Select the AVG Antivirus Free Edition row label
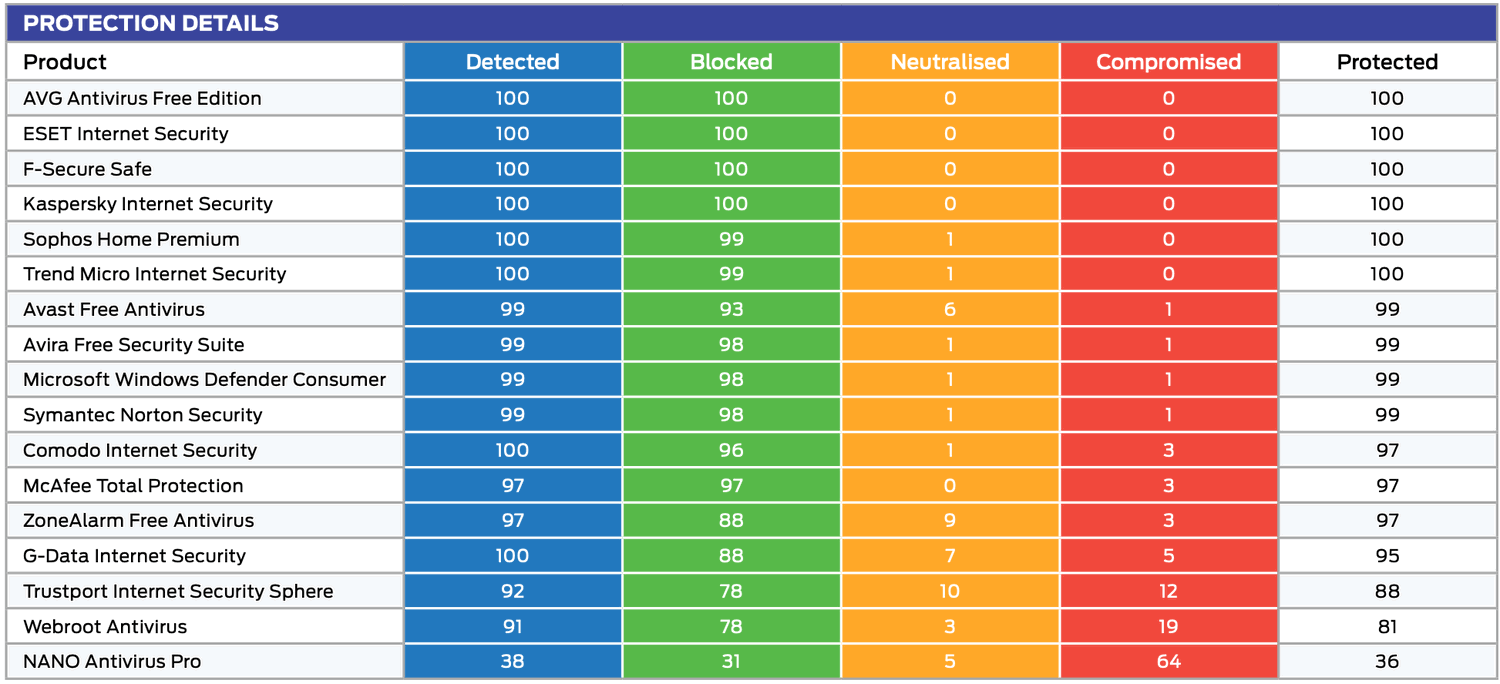Viewport: 1500px width, 684px height. tap(142, 98)
